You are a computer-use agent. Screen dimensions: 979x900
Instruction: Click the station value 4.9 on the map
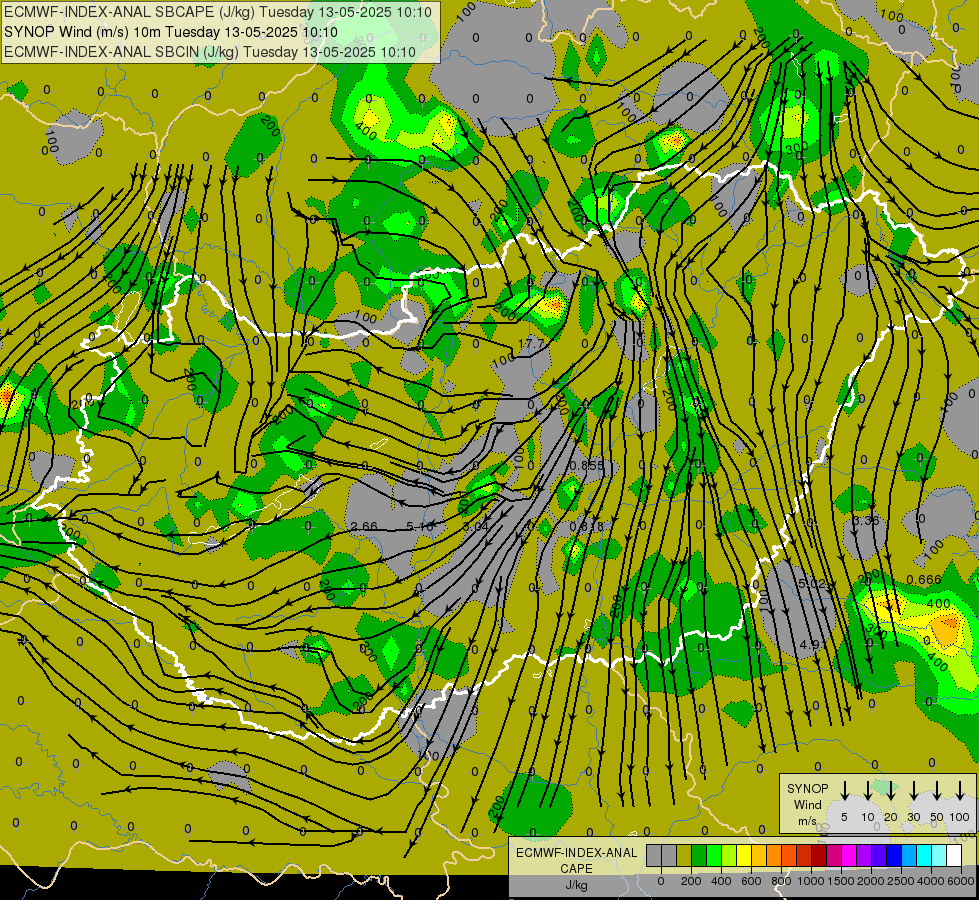coord(809,644)
